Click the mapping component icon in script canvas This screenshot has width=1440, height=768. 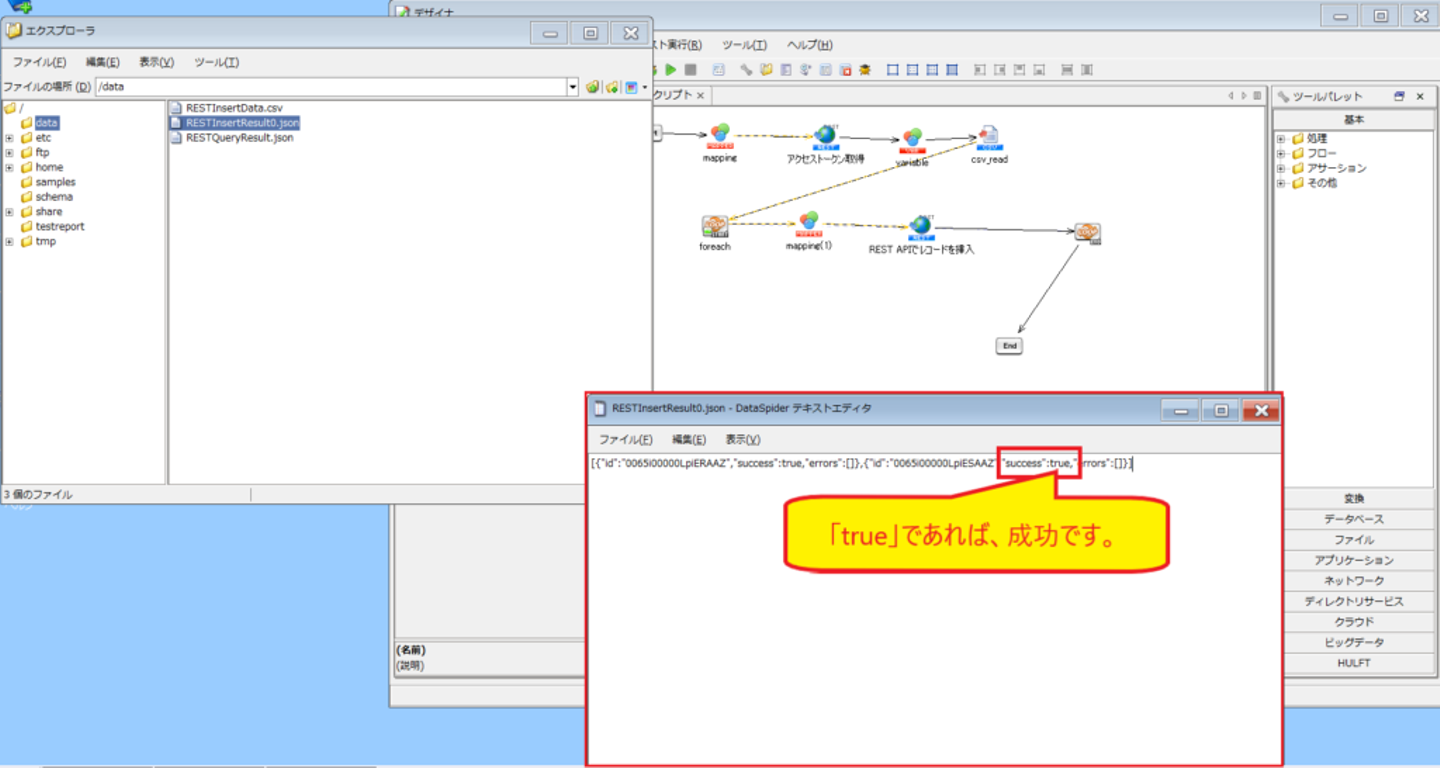tap(720, 138)
